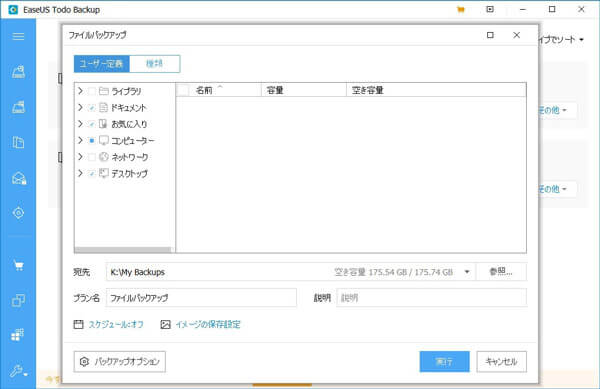Click the file backup sidebar icon
The height and width of the screenshot is (389, 600).
[x=18, y=142]
